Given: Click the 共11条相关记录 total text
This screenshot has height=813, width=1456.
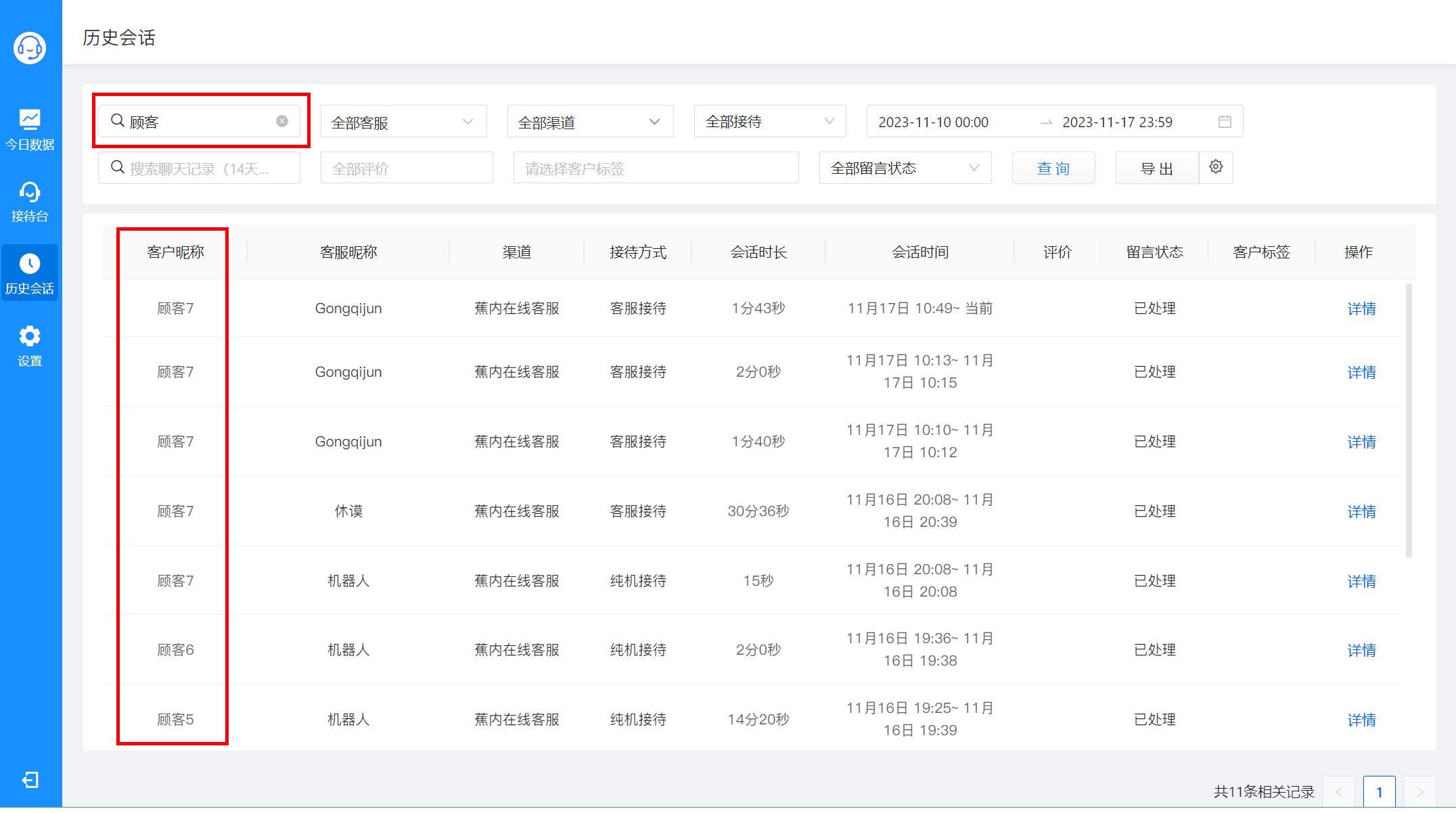Looking at the screenshot, I should [x=1264, y=792].
